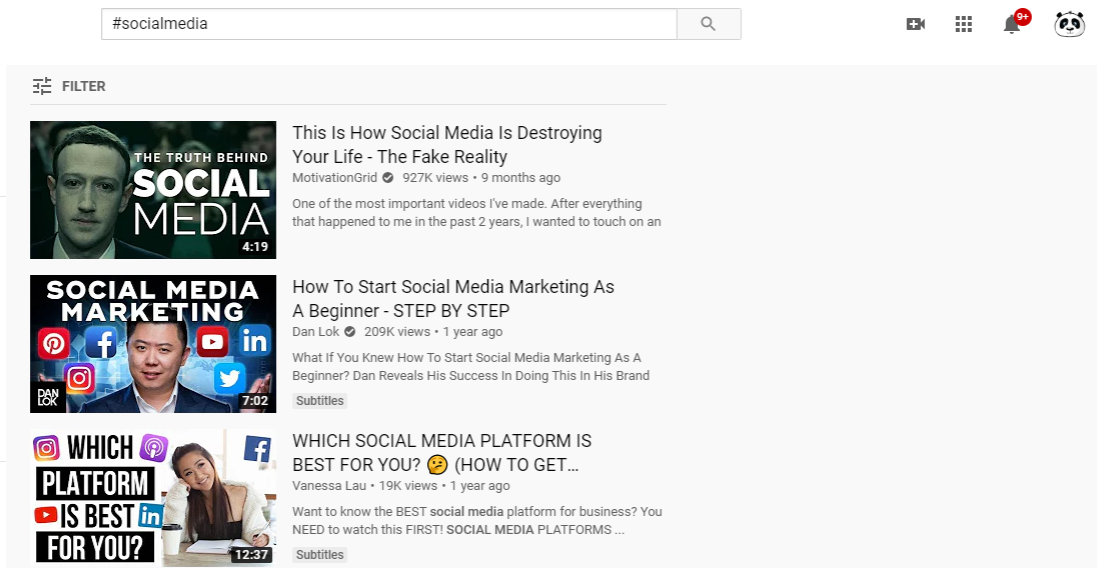The height and width of the screenshot is (568, 1097).
Task: Open the notifications bell
Action: pos(1012,25)
